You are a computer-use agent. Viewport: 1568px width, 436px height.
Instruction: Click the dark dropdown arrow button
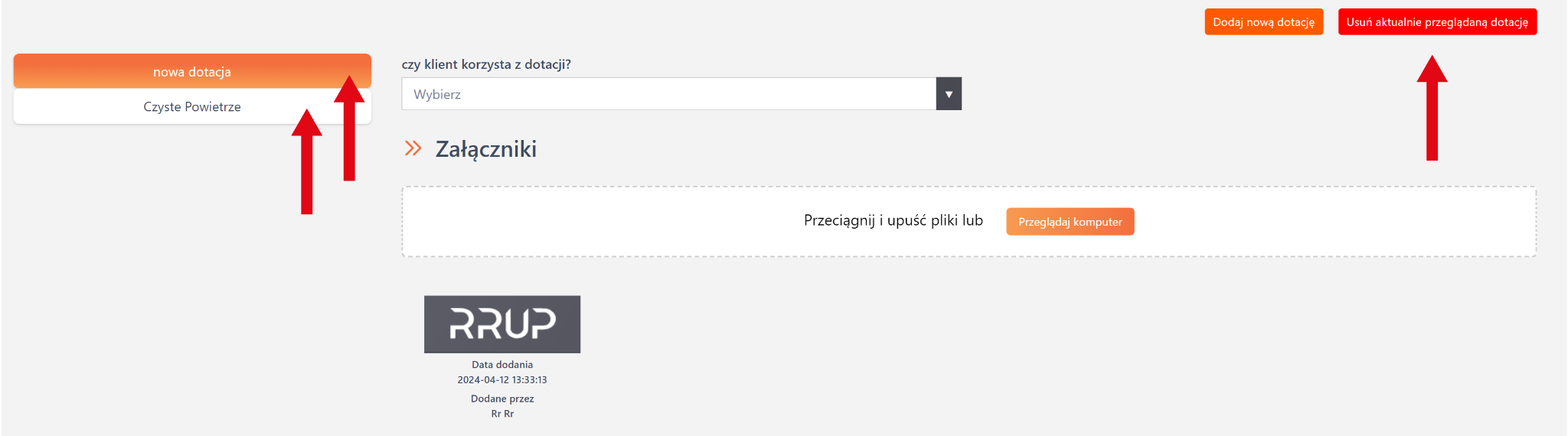tap(949, 94)
